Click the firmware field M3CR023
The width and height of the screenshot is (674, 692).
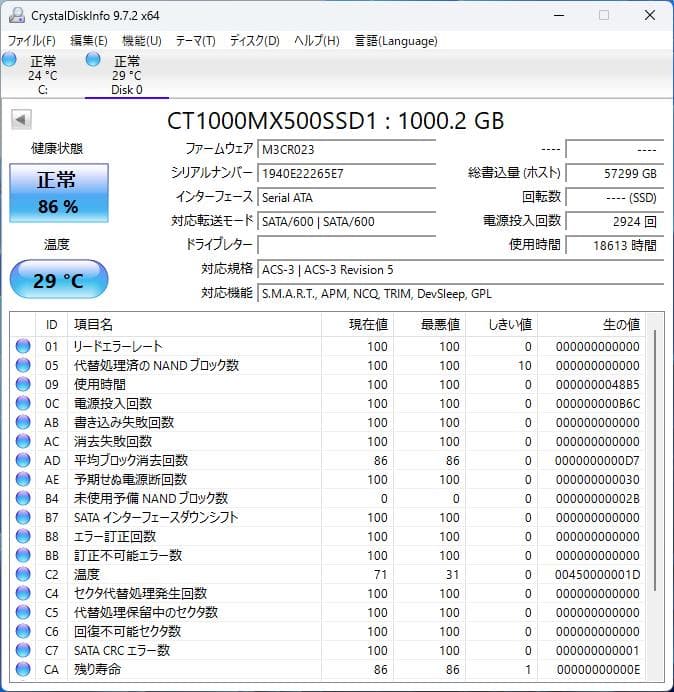coord(346,149)
